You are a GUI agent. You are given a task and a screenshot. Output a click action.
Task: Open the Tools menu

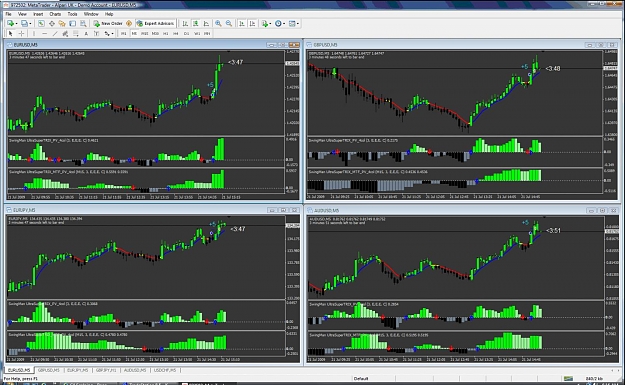(x=72, y=14)
